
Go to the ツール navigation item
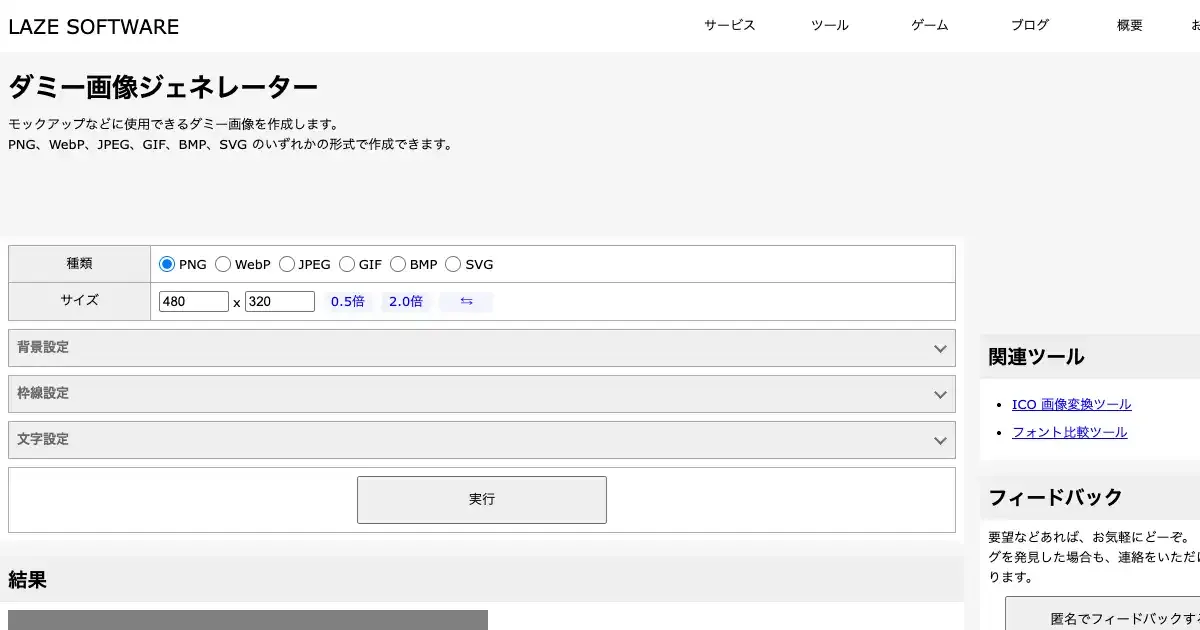point(829,26)
